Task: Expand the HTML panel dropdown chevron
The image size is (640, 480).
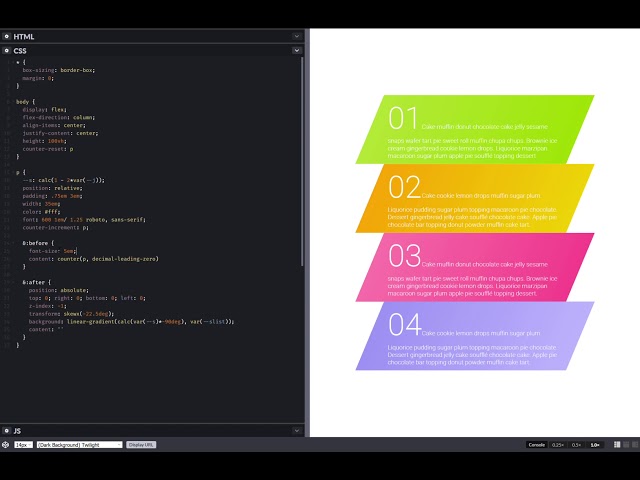Action: [x=297, y=36]
